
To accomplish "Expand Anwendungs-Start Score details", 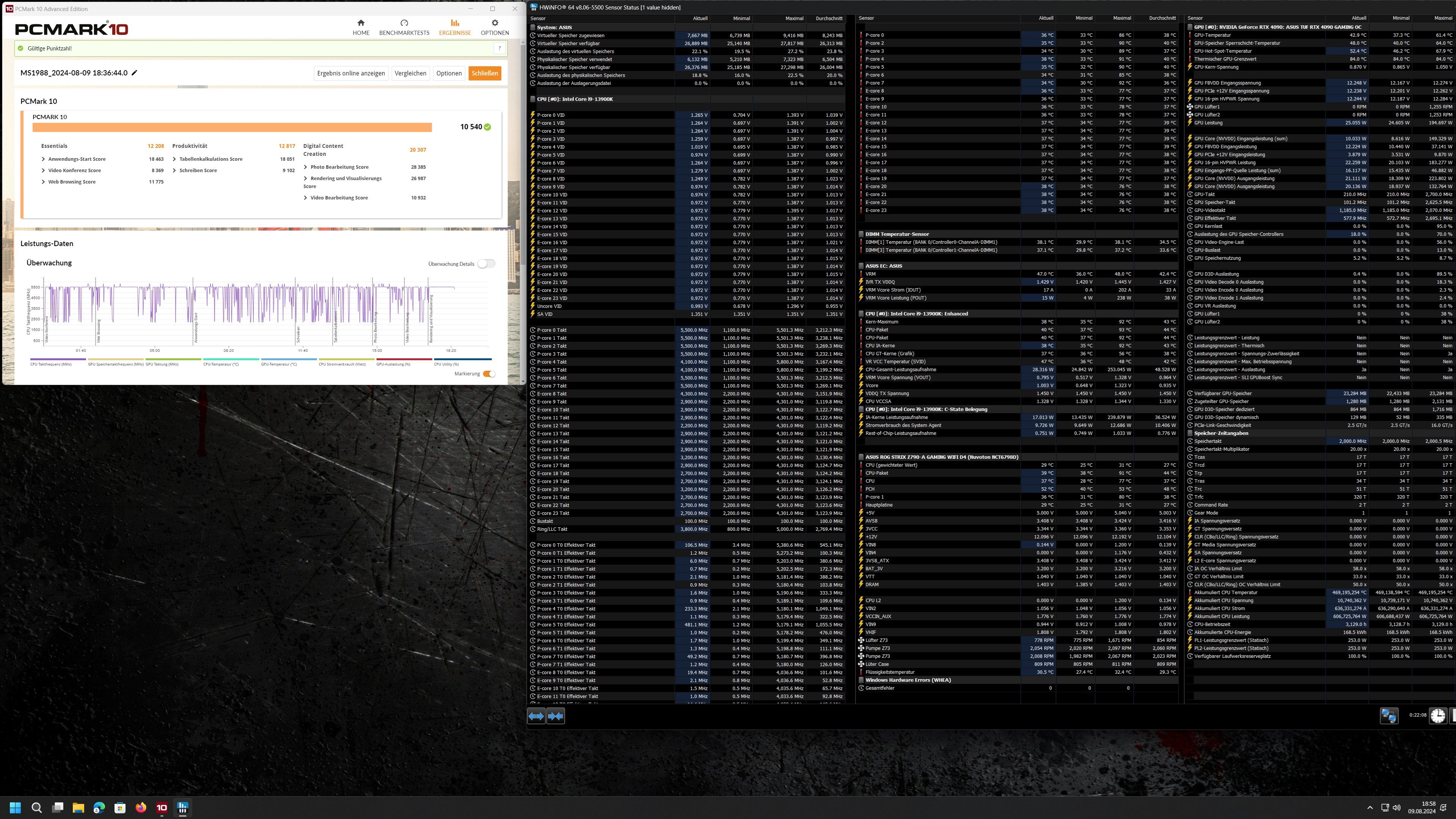I will click(x=44, y=159).
